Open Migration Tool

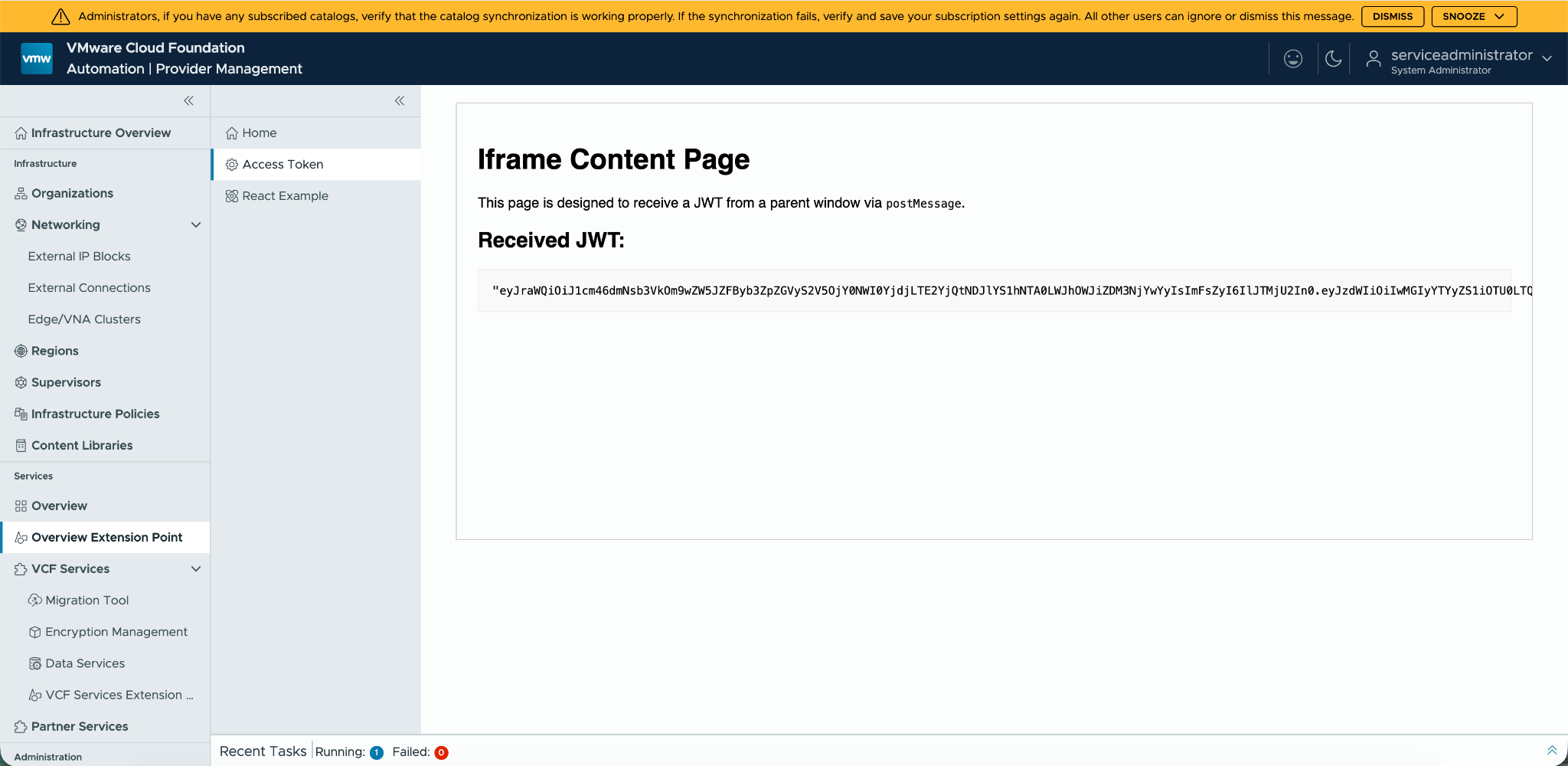87,601
